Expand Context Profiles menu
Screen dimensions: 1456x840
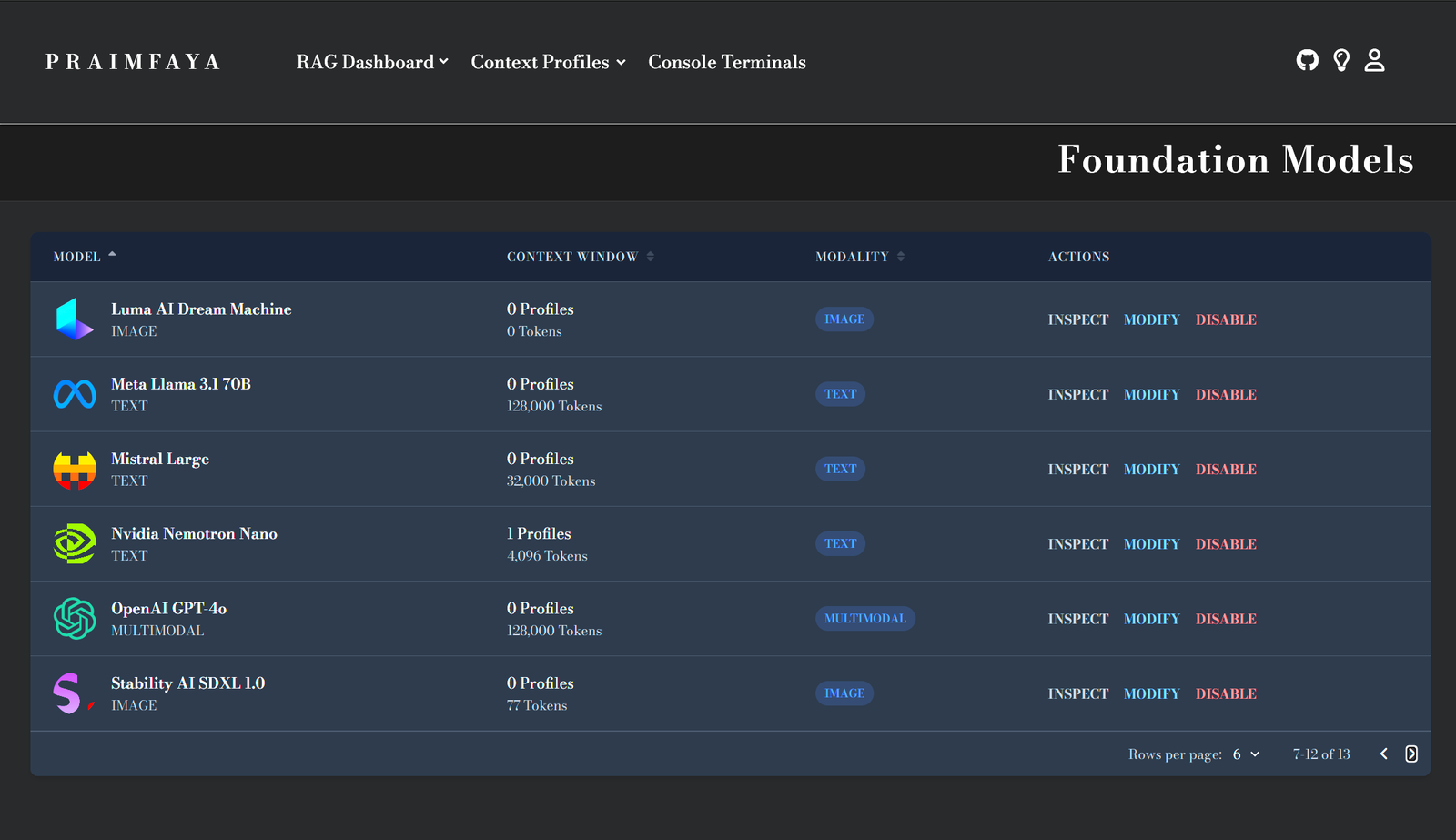(548, 62)
